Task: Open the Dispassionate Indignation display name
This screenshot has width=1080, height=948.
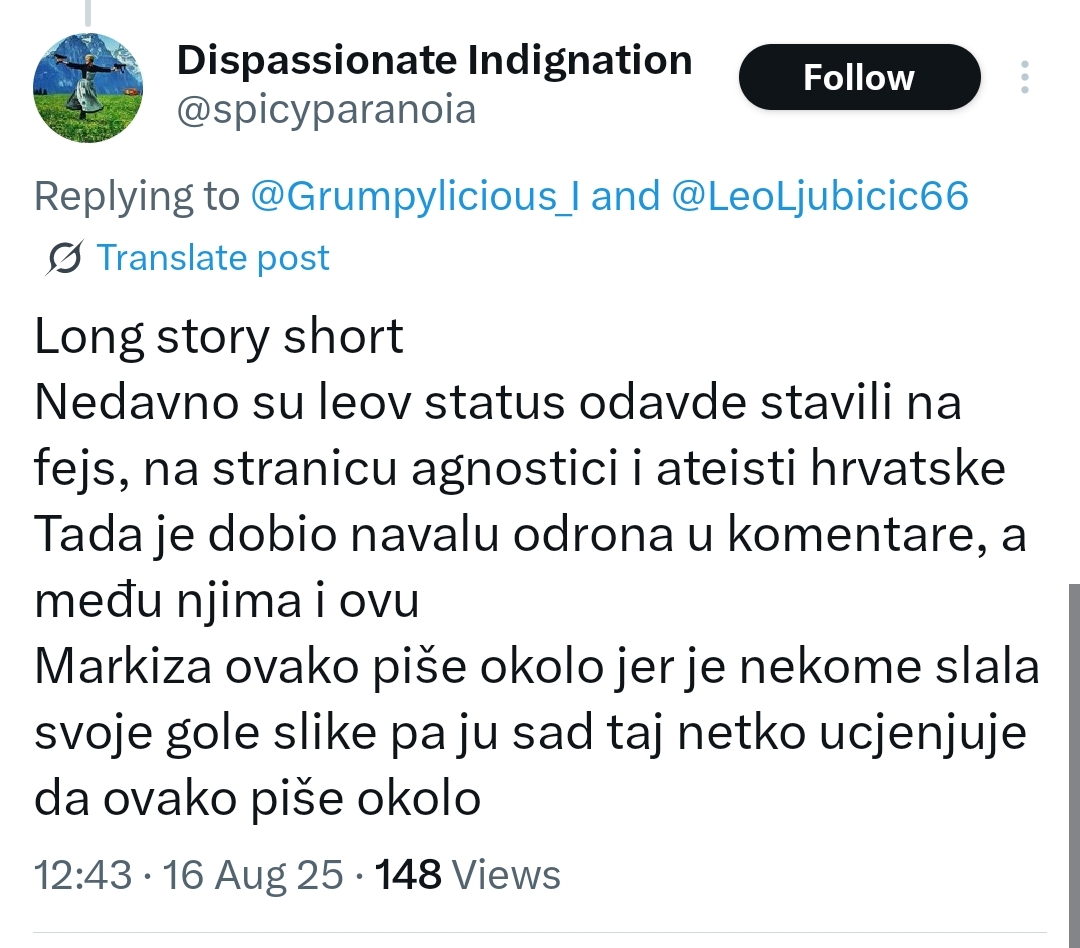Action: coord(435,60)
